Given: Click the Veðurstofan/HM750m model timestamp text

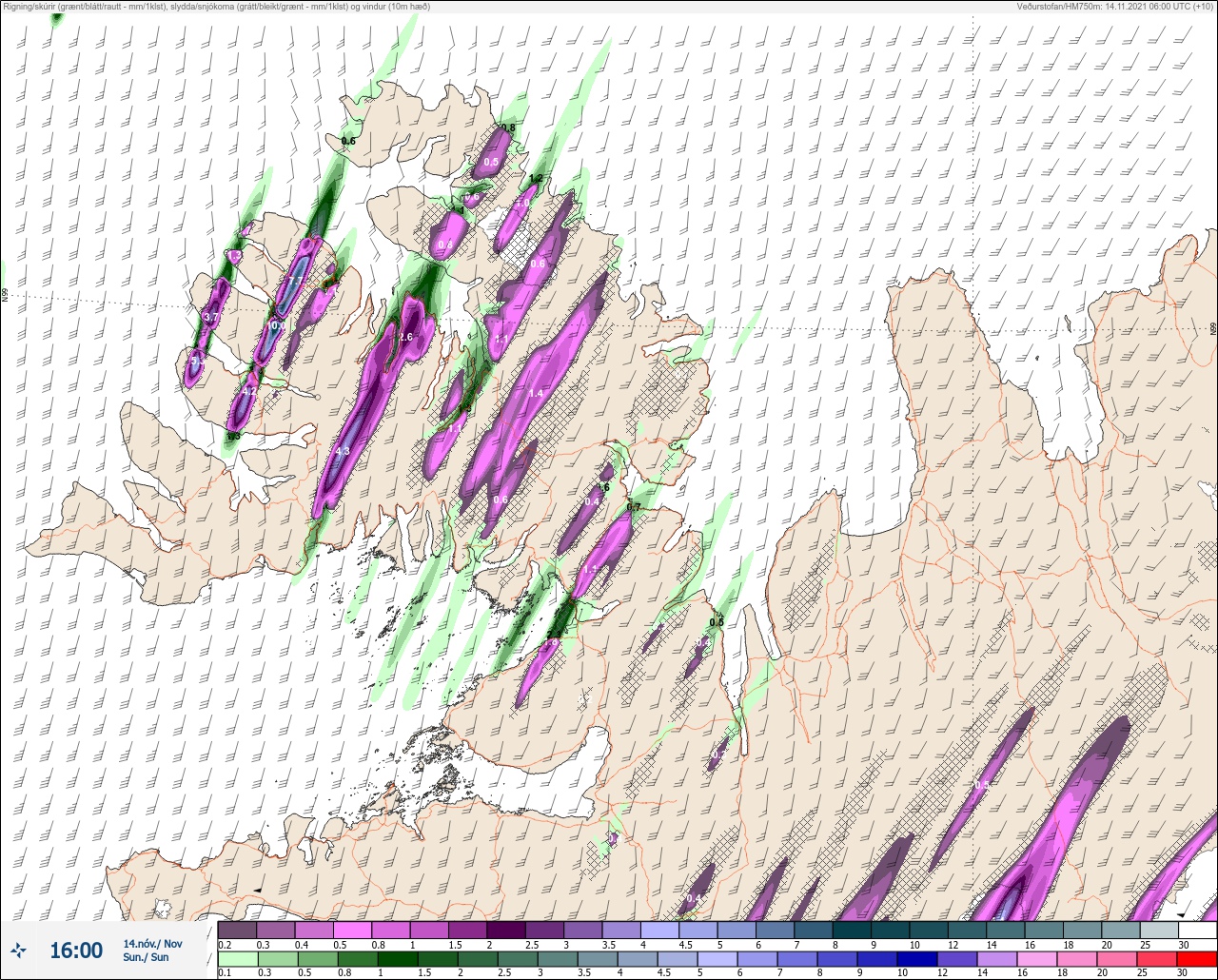Looking at the screenshot, I should (x=1116, y=7).
